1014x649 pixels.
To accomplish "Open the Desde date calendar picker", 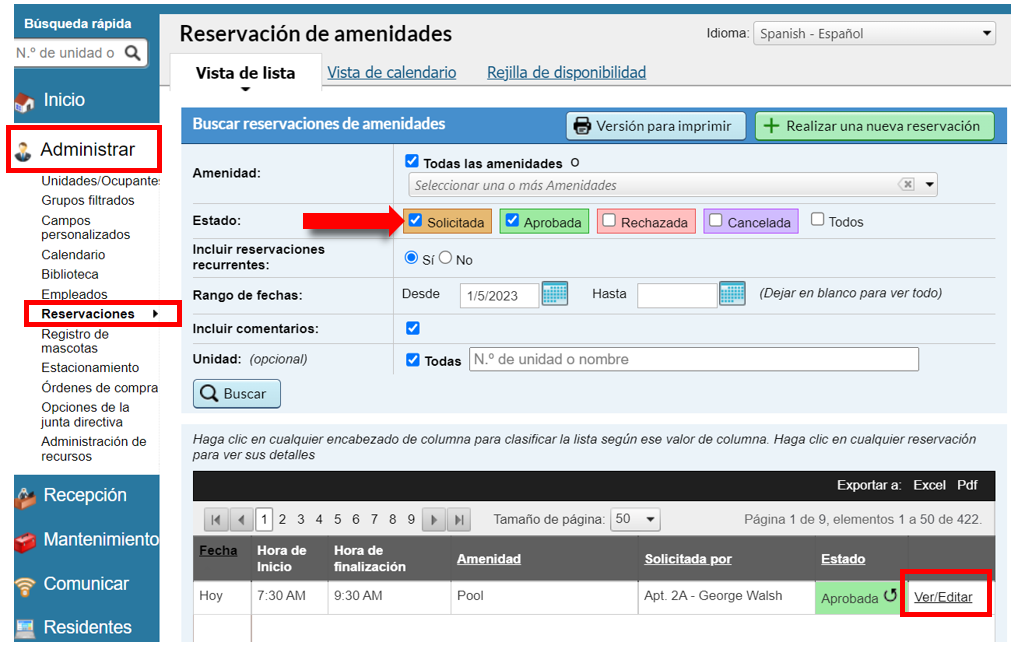I will pyautogui.click(x=554, y=293).
